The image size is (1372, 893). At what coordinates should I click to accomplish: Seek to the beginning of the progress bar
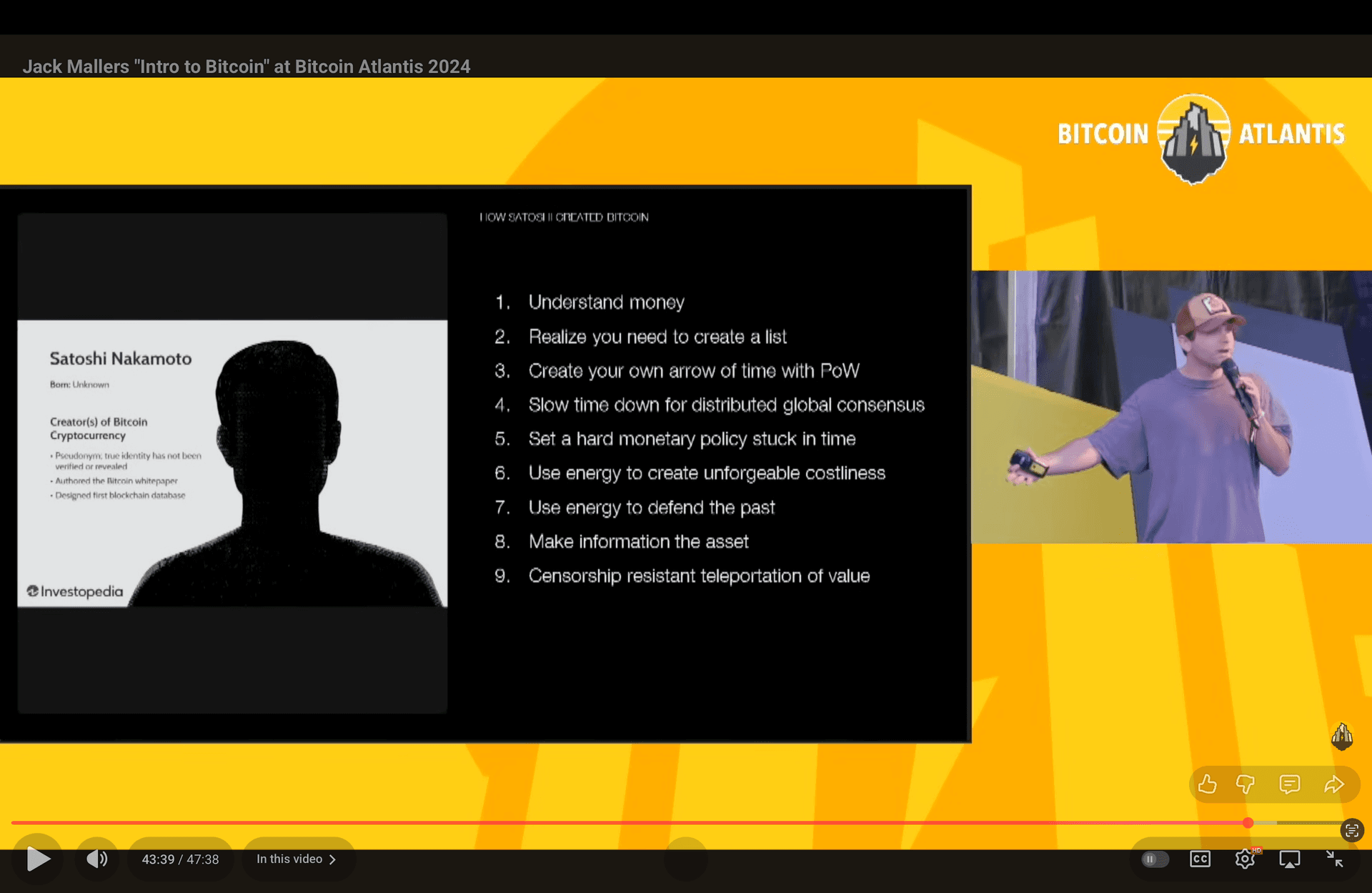point(14,823)
